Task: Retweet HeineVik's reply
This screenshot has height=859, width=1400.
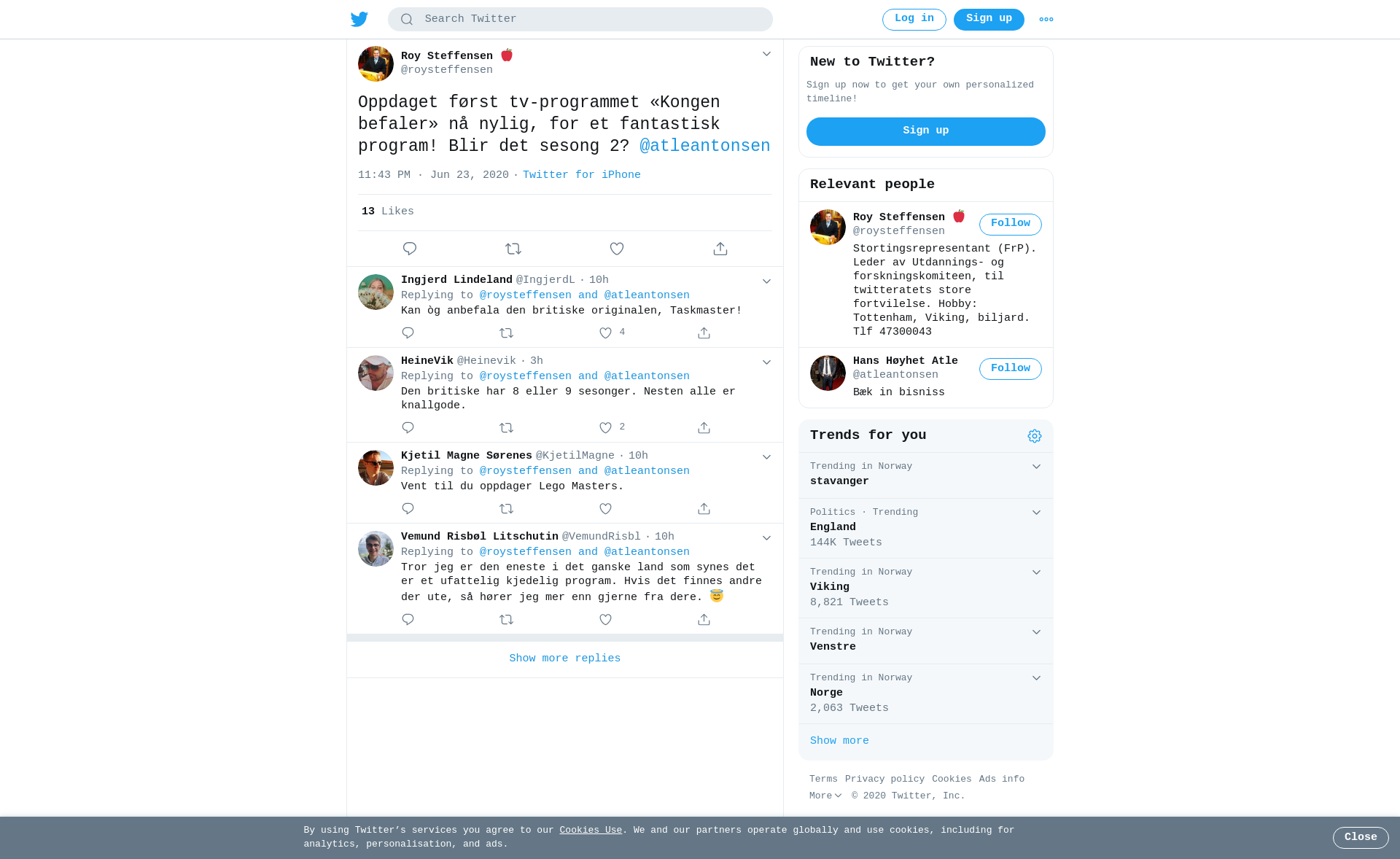Action: tap(507, 427)
